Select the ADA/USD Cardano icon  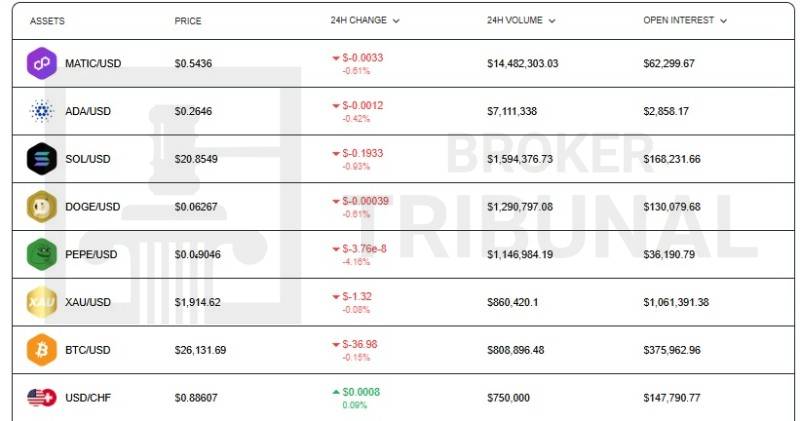42,111
